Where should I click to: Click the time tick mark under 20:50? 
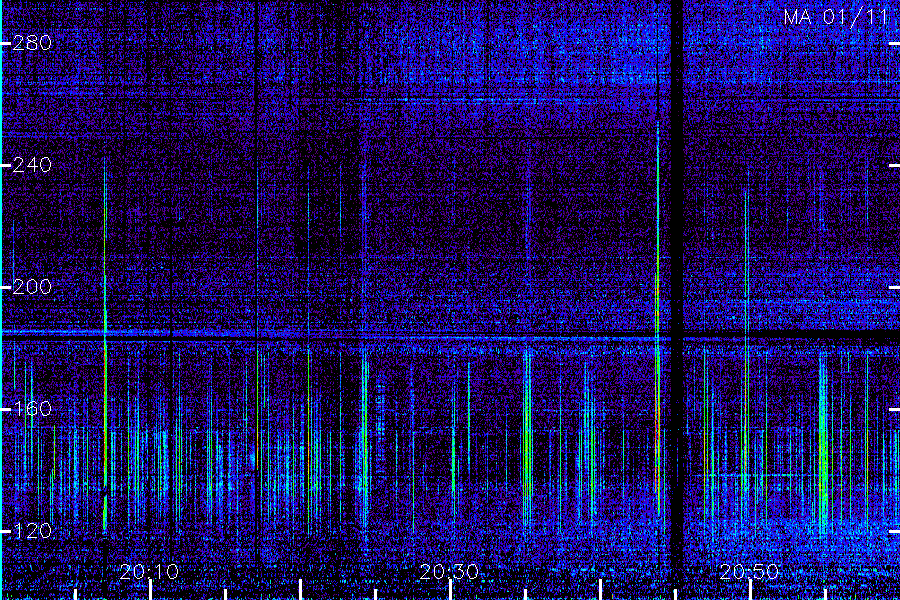point(750,590)
